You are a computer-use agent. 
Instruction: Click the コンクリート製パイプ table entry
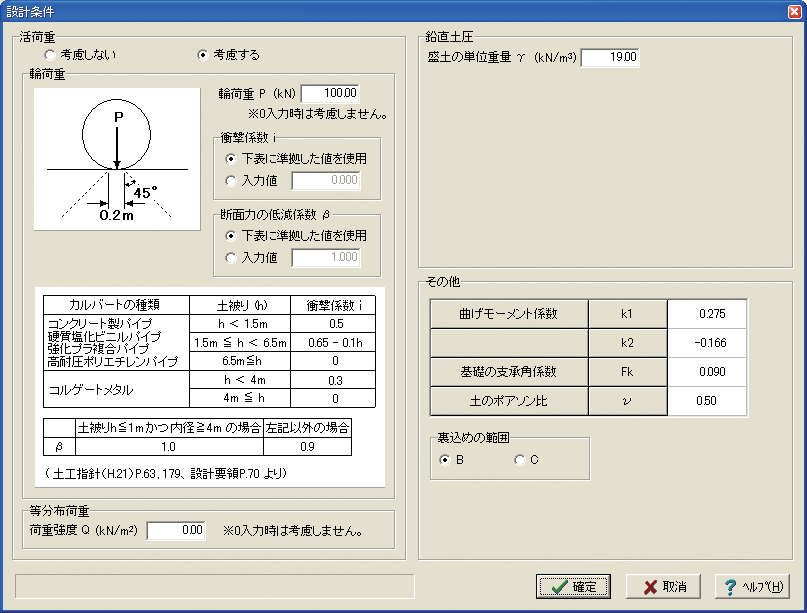point(99,324)
